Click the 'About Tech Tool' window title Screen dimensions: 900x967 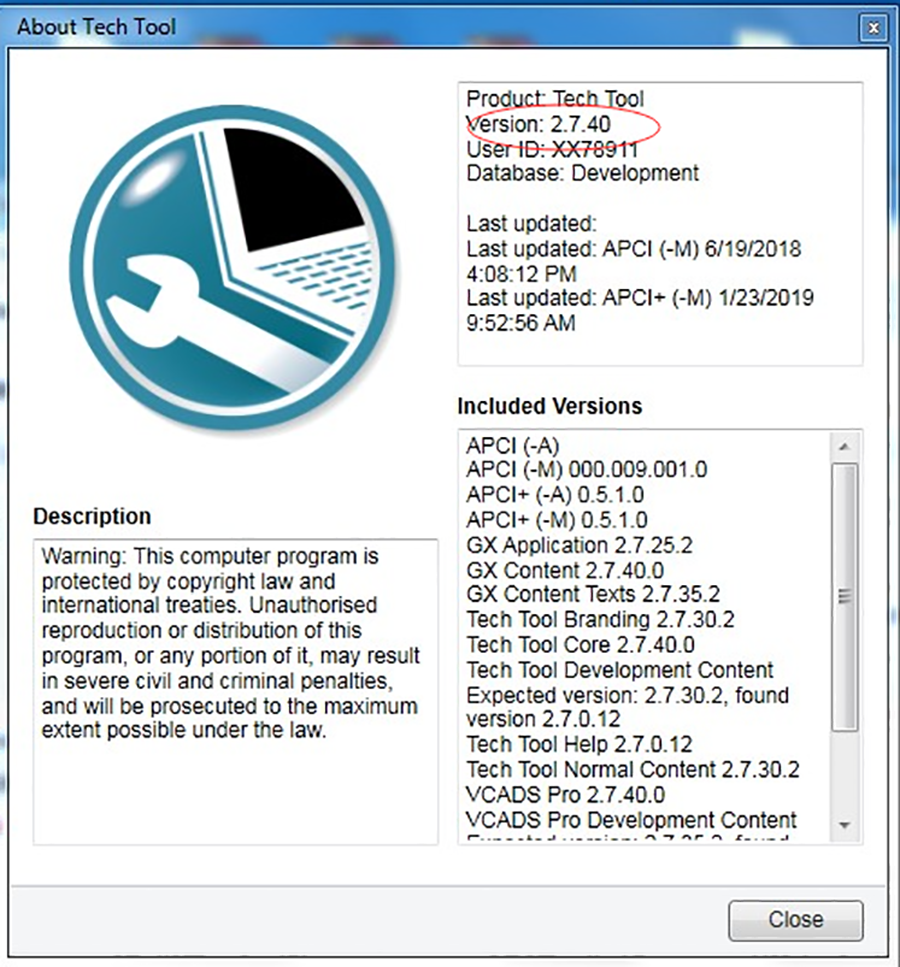click(x=96, y=27)
